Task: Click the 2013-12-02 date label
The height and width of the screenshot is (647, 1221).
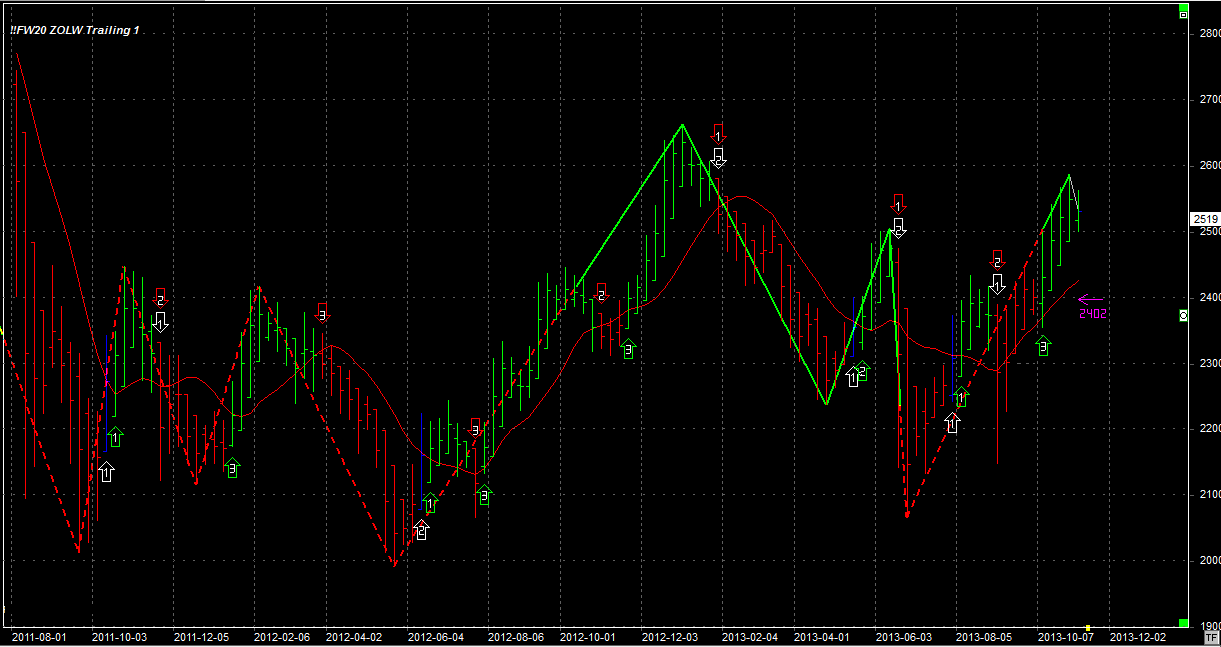Action: 1138,636
